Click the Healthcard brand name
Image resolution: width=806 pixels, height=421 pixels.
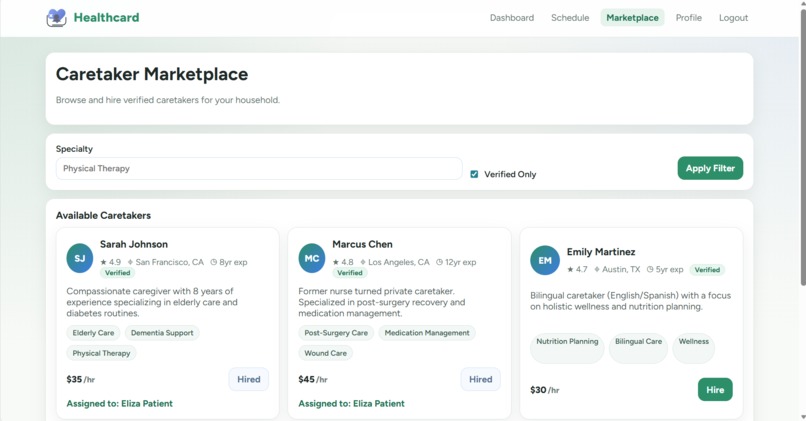pyautogui.click(x=106, y=17)
